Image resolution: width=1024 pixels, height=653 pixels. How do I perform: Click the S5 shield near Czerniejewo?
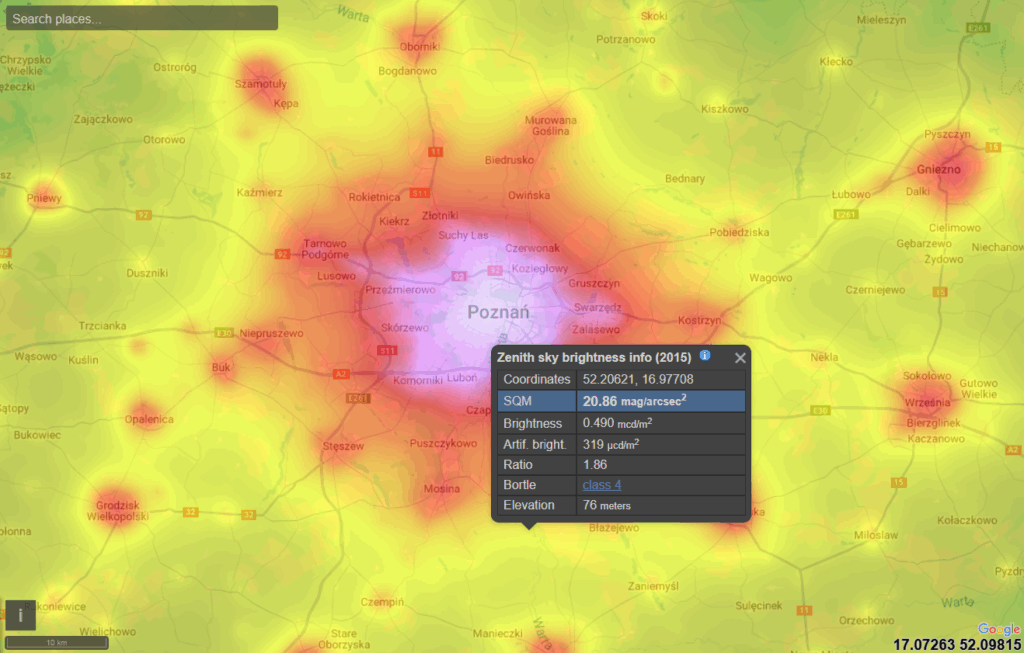point(940,291)
